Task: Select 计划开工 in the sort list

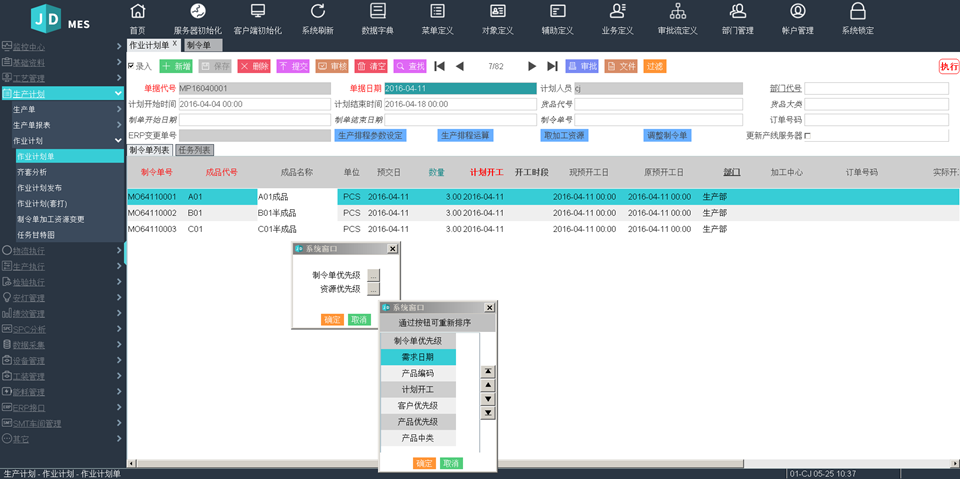Action: (418, 389)
